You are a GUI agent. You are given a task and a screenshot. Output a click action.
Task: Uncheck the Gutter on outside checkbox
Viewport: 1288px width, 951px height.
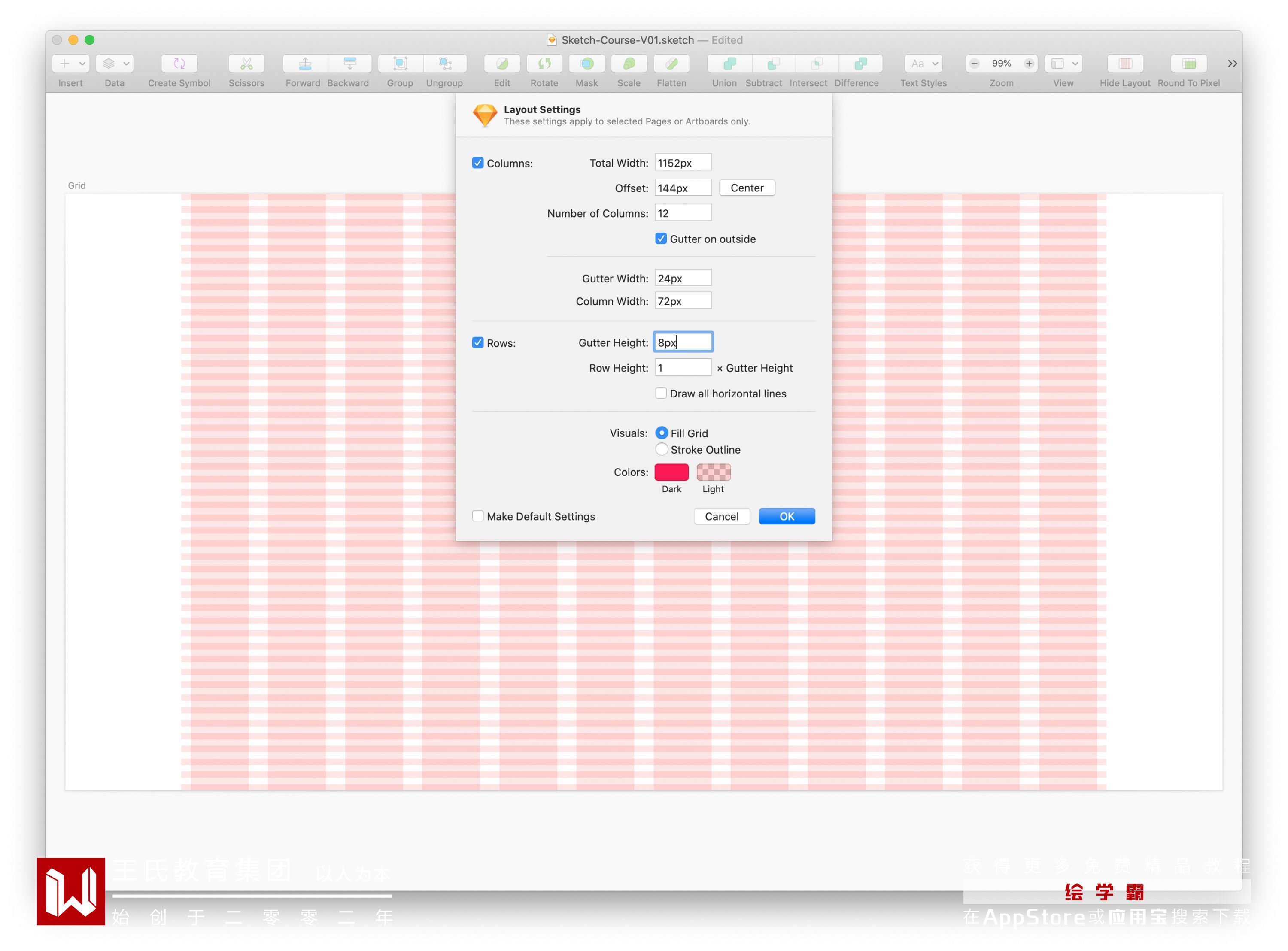click(661, 239)
